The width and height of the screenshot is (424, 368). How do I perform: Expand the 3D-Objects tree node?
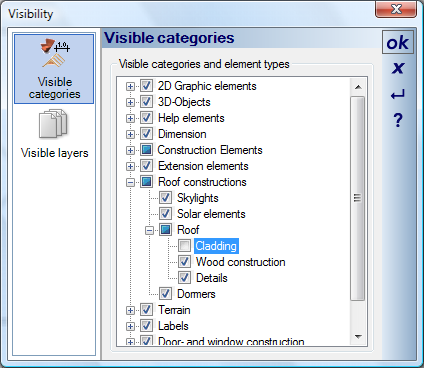[x=130, y=102]
